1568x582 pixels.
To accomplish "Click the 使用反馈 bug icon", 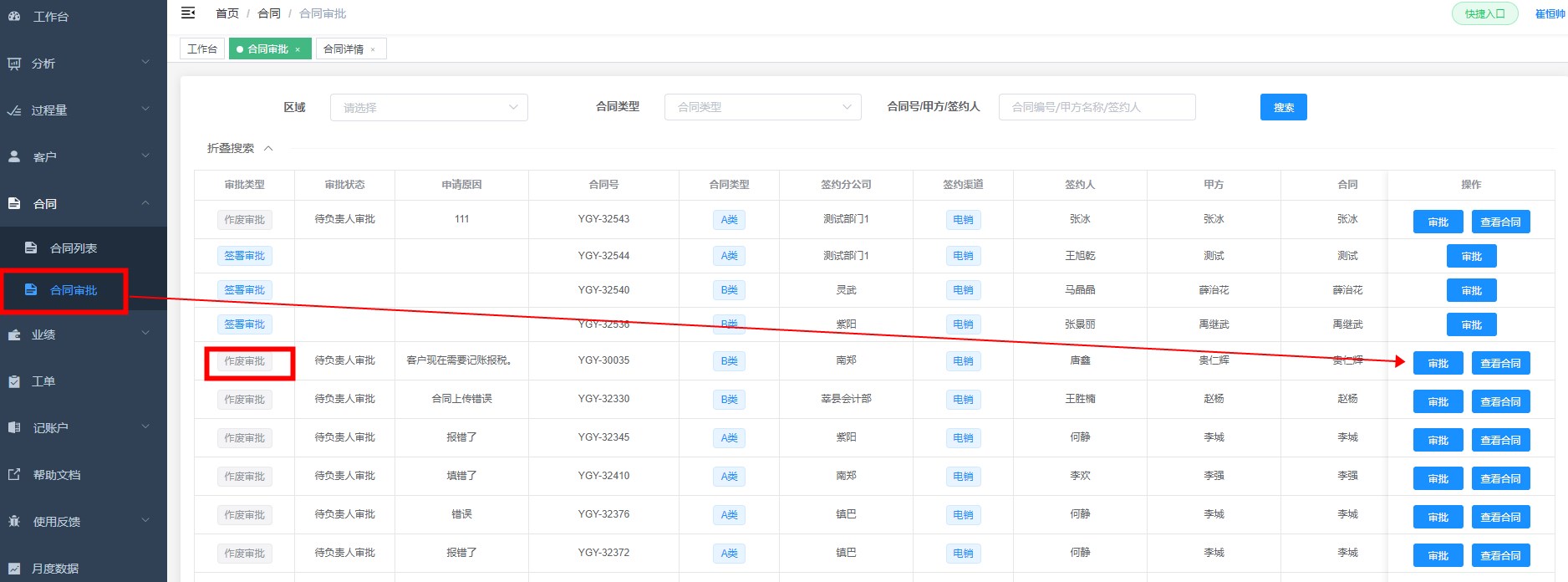I will 14,521.
